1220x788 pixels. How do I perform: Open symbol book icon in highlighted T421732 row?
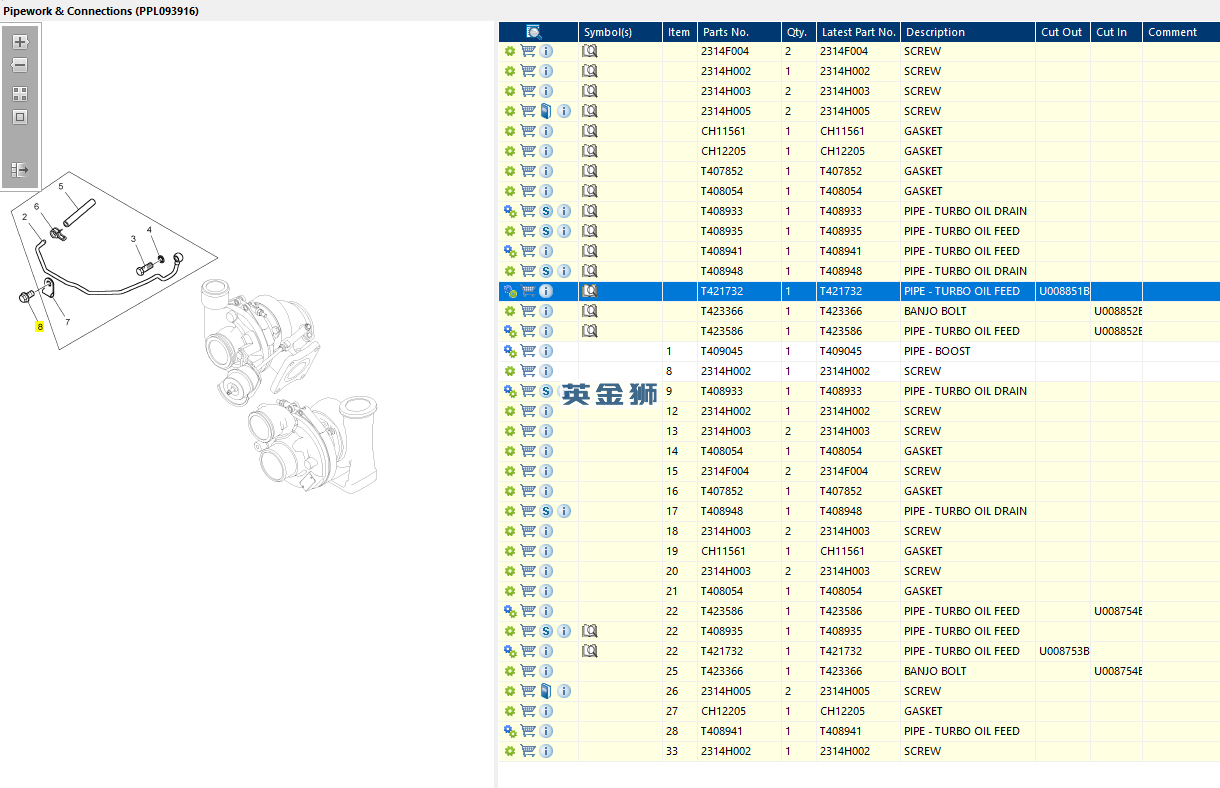(x=590, y=291)
